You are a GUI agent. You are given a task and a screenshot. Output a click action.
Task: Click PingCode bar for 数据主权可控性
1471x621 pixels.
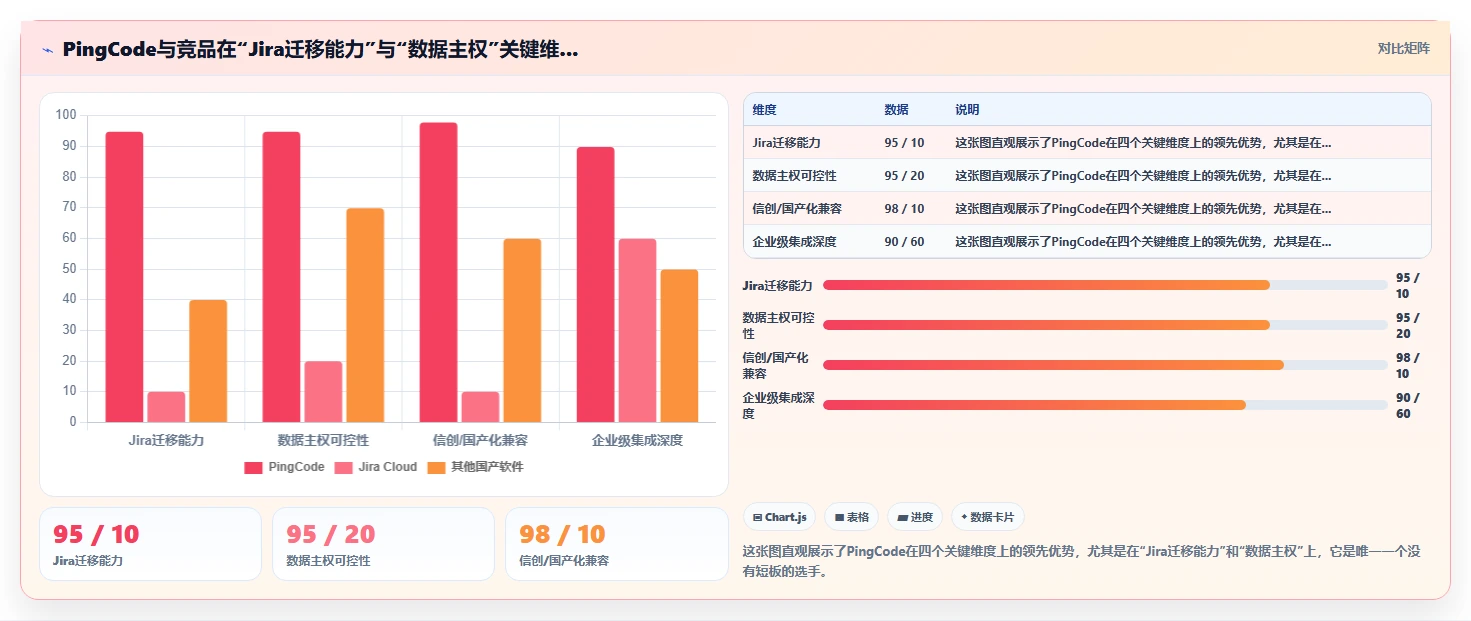click(x=281, y=277)
